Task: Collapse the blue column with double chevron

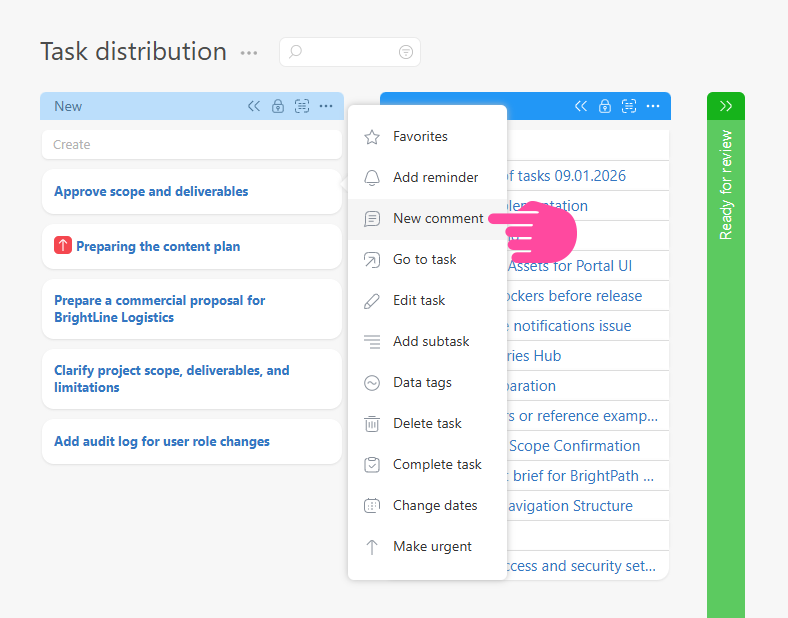Action: tap(581, 106)
